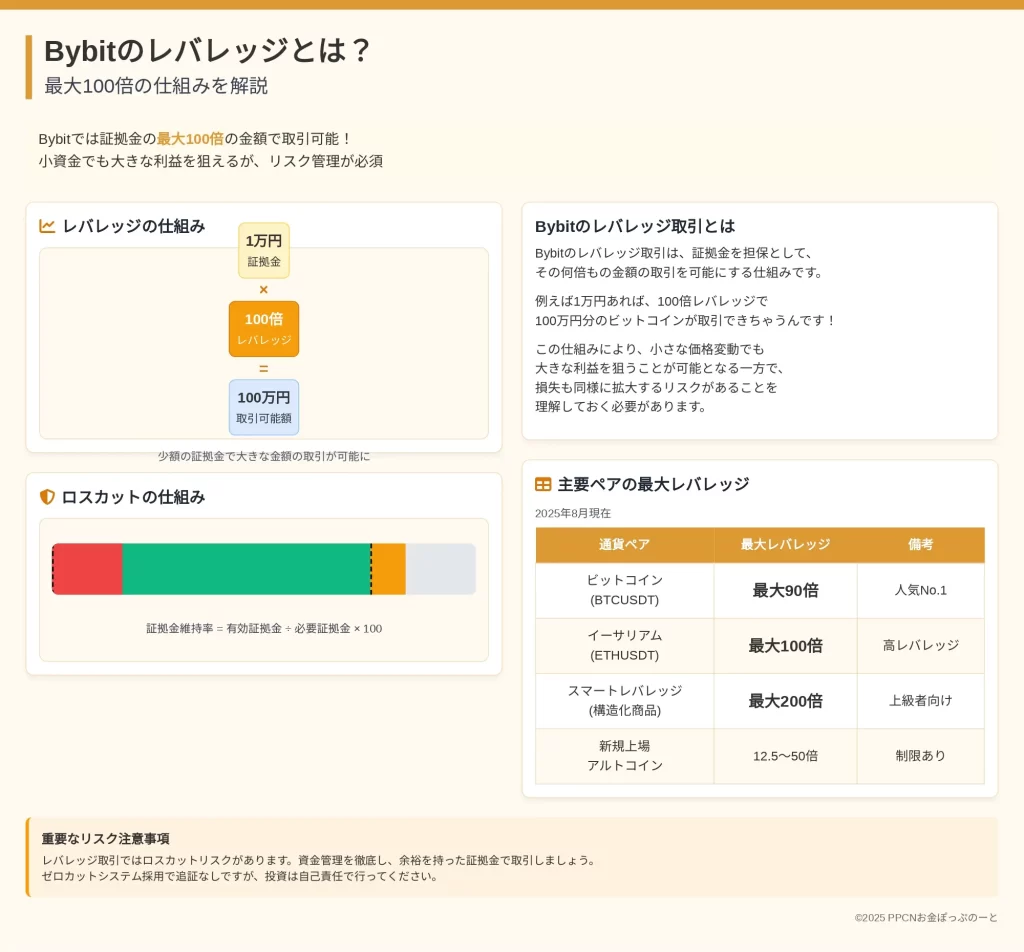Click the blue 100万円 取引可能額 box
1024x952 pixels.
click(264, 407)
